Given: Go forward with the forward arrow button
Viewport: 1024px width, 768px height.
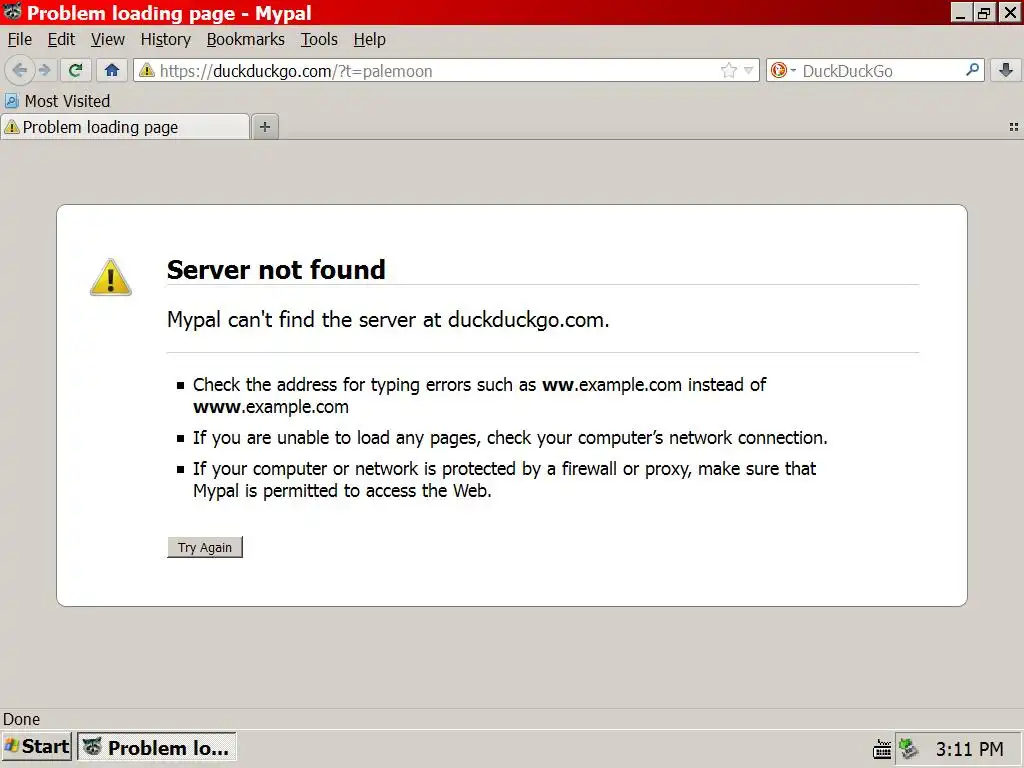Looking at the screenshot, I should point(44,70).
